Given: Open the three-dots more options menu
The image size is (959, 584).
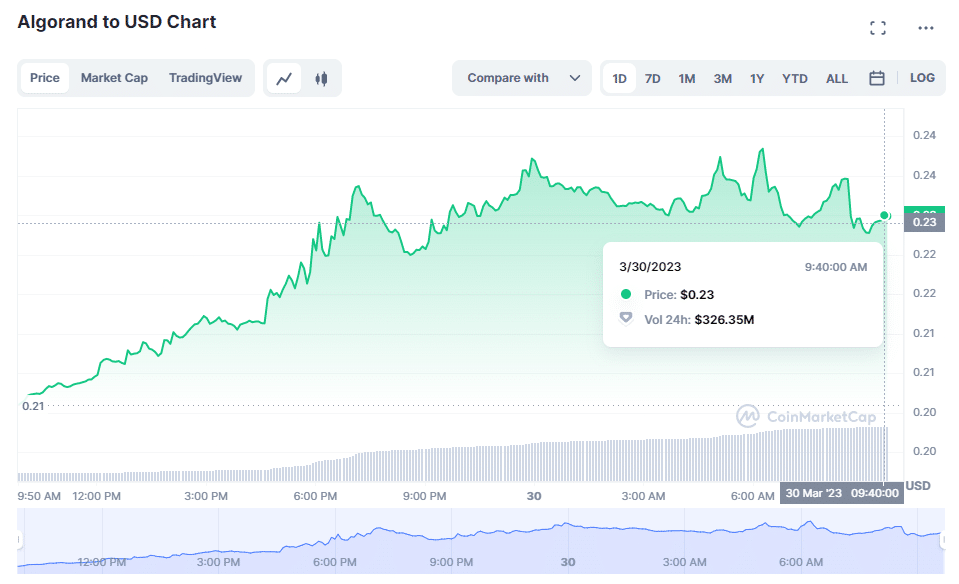Looking at the screenshot, I should click(925, 28).
